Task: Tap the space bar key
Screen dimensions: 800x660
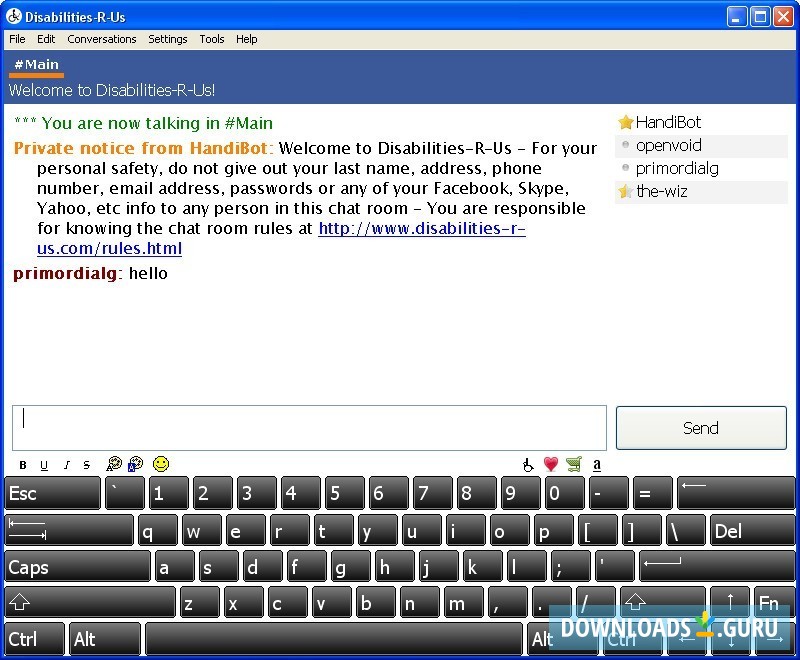Action: click(334, 639)
